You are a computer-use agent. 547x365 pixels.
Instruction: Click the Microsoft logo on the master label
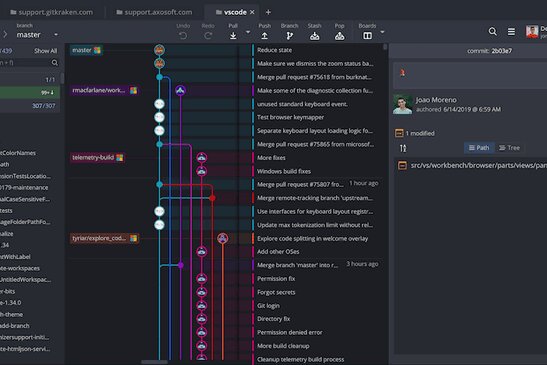(x=97, y=50)
